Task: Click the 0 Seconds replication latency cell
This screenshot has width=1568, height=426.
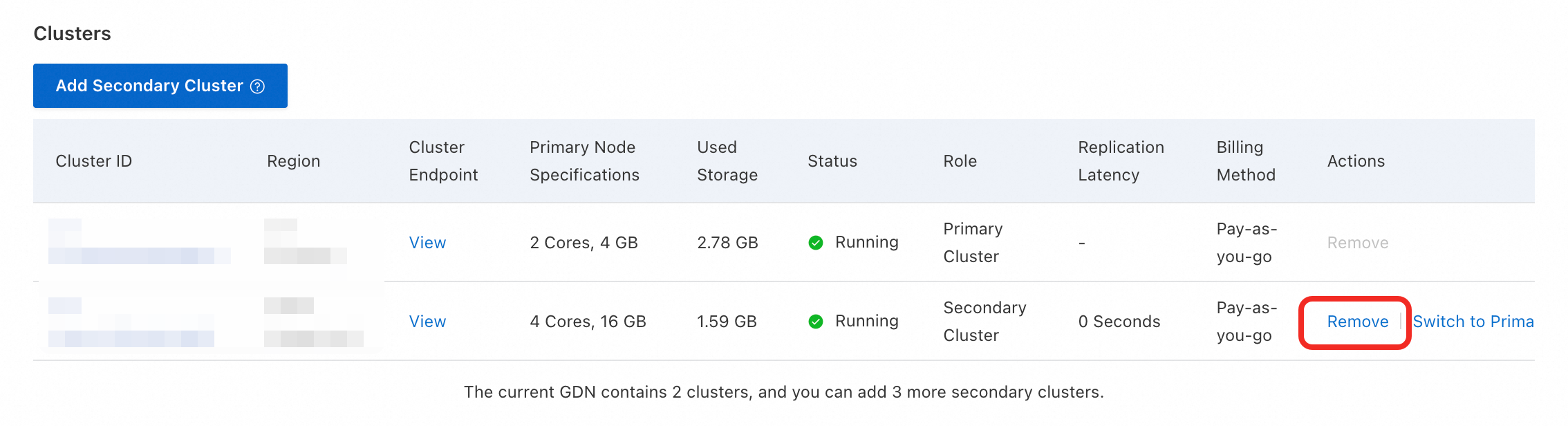Action: (x=1119, y=322)
